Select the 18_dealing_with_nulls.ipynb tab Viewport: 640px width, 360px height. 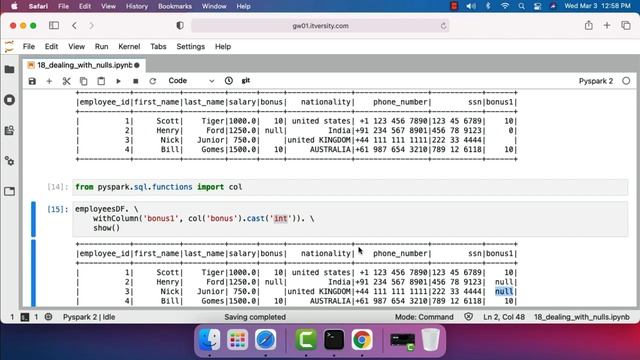click(84, 65)
